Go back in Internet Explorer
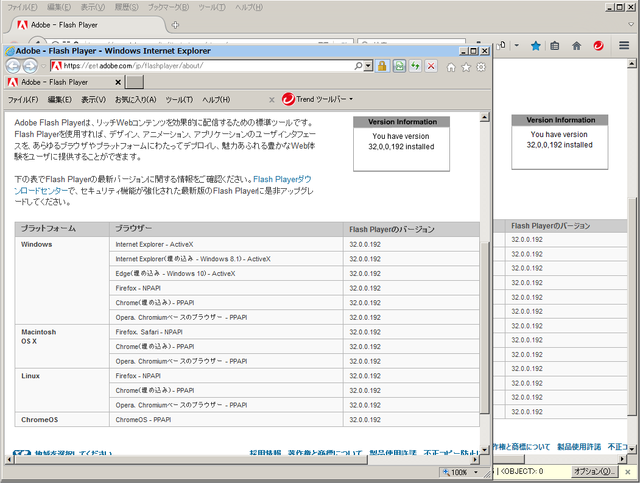This screenshot has height=483, width=640. (x=13, y=66)
